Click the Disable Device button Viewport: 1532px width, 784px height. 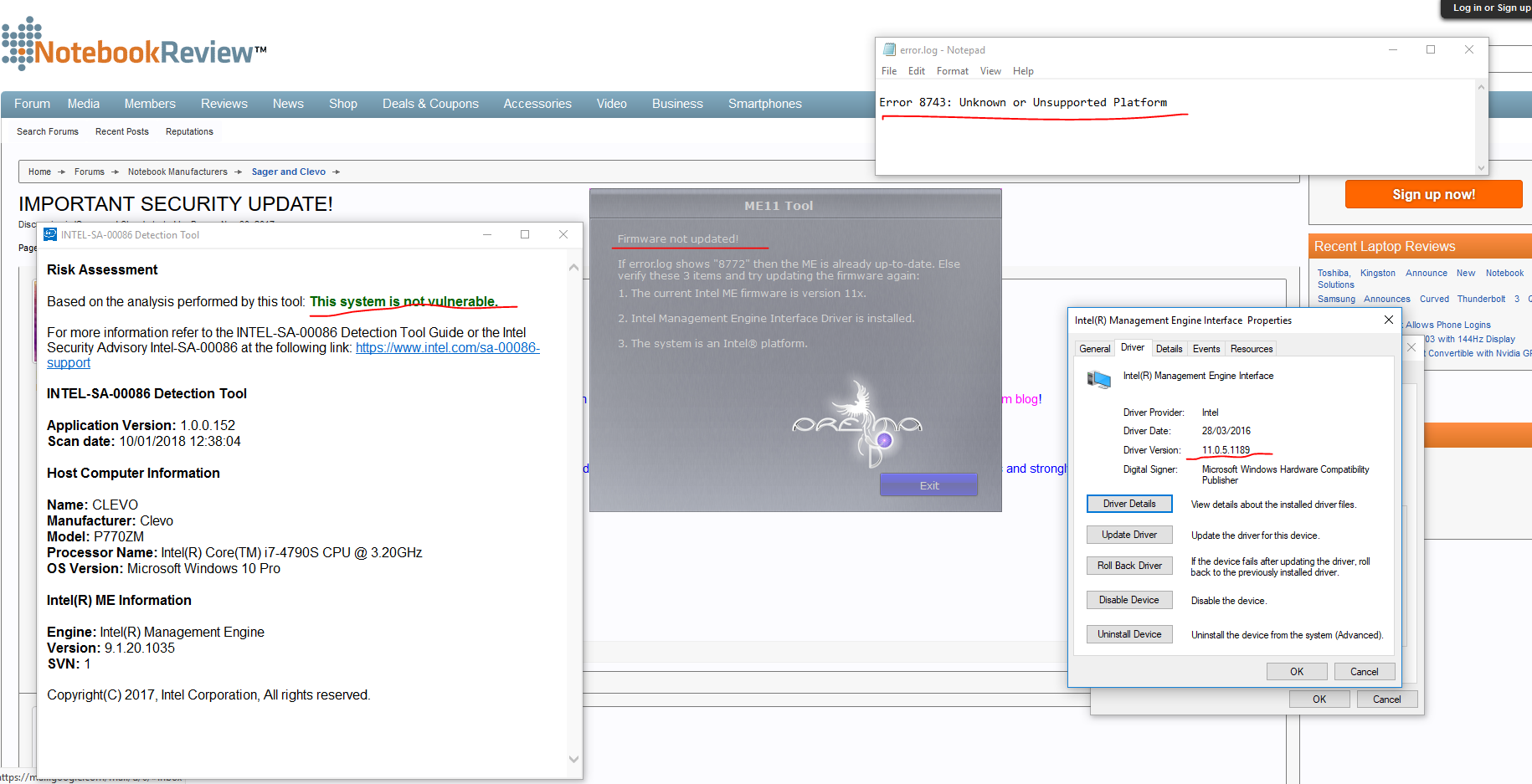click(1129, 600)
